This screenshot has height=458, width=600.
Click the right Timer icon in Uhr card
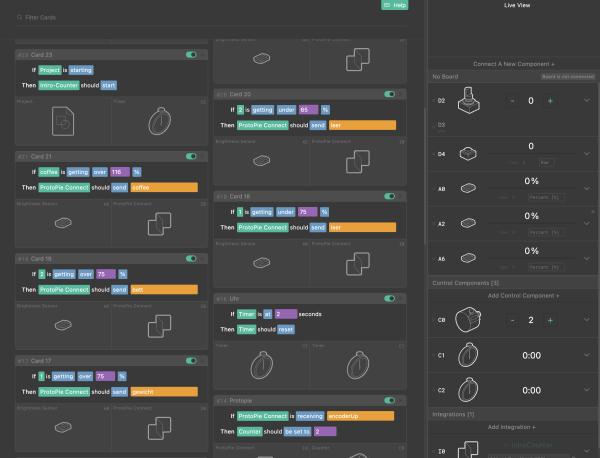tap(358, 365)
